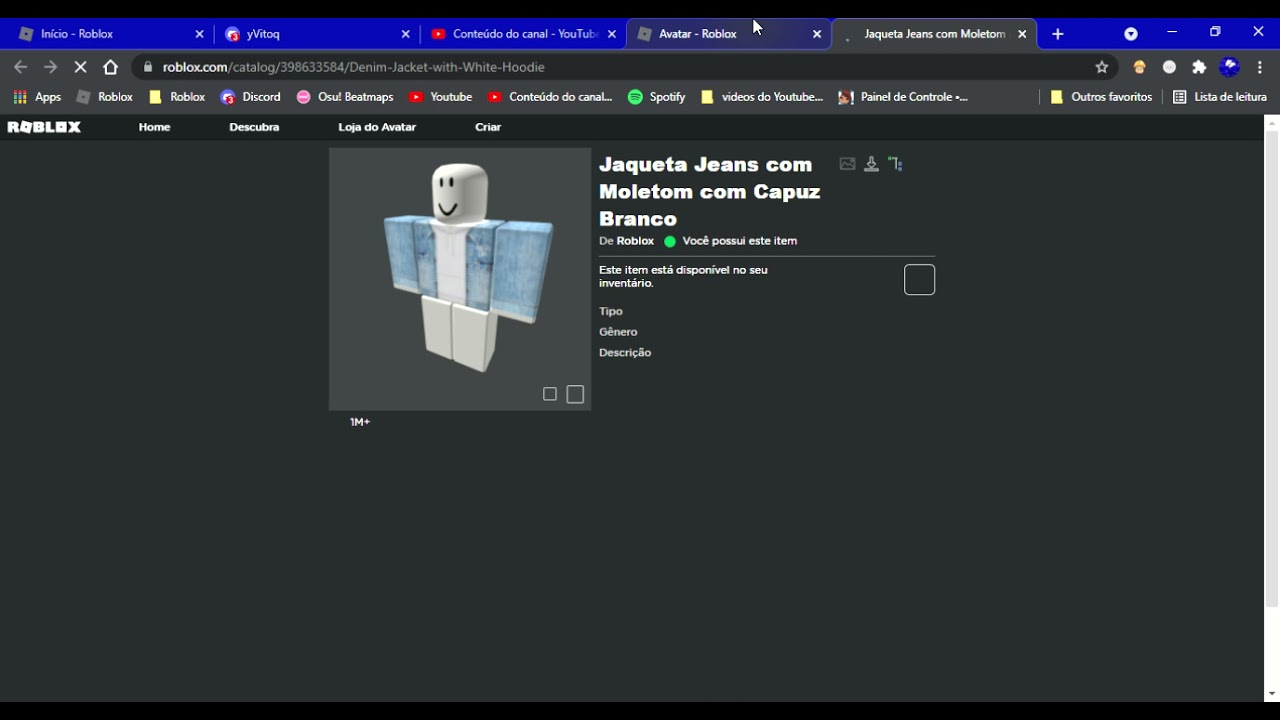Click the mushroom character extension icon

pyautogui.click(x=1139, y=67)
